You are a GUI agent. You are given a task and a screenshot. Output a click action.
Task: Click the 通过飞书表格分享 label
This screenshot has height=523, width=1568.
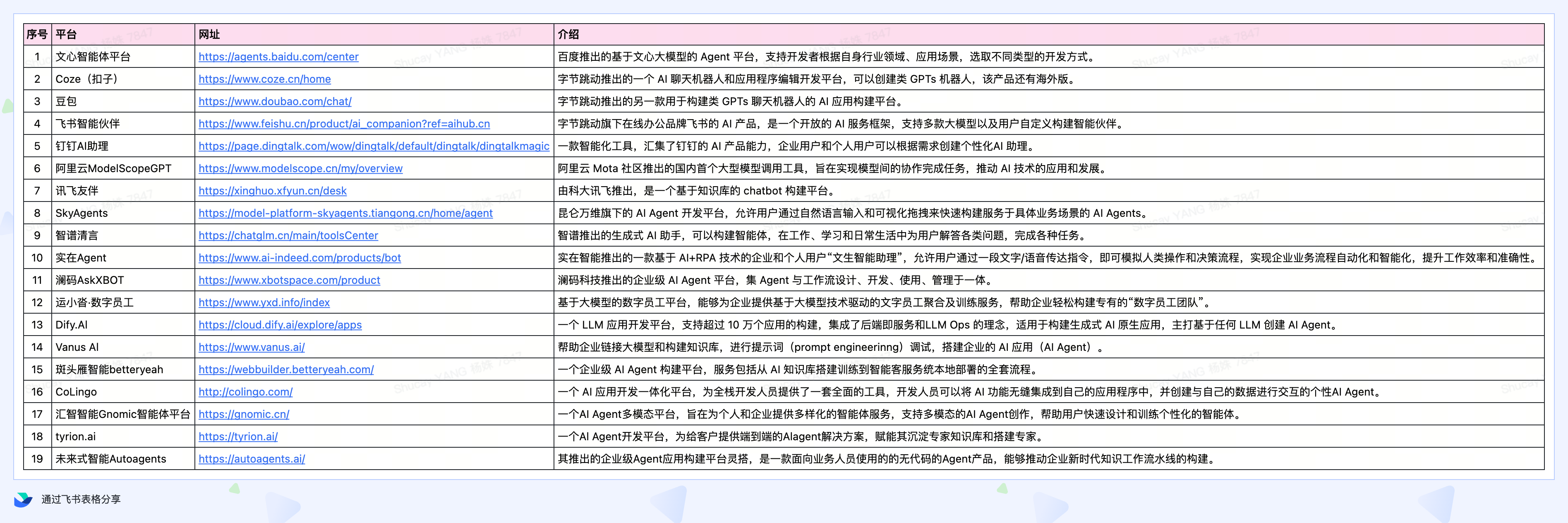pyautogui.click(x=81, y=499)
